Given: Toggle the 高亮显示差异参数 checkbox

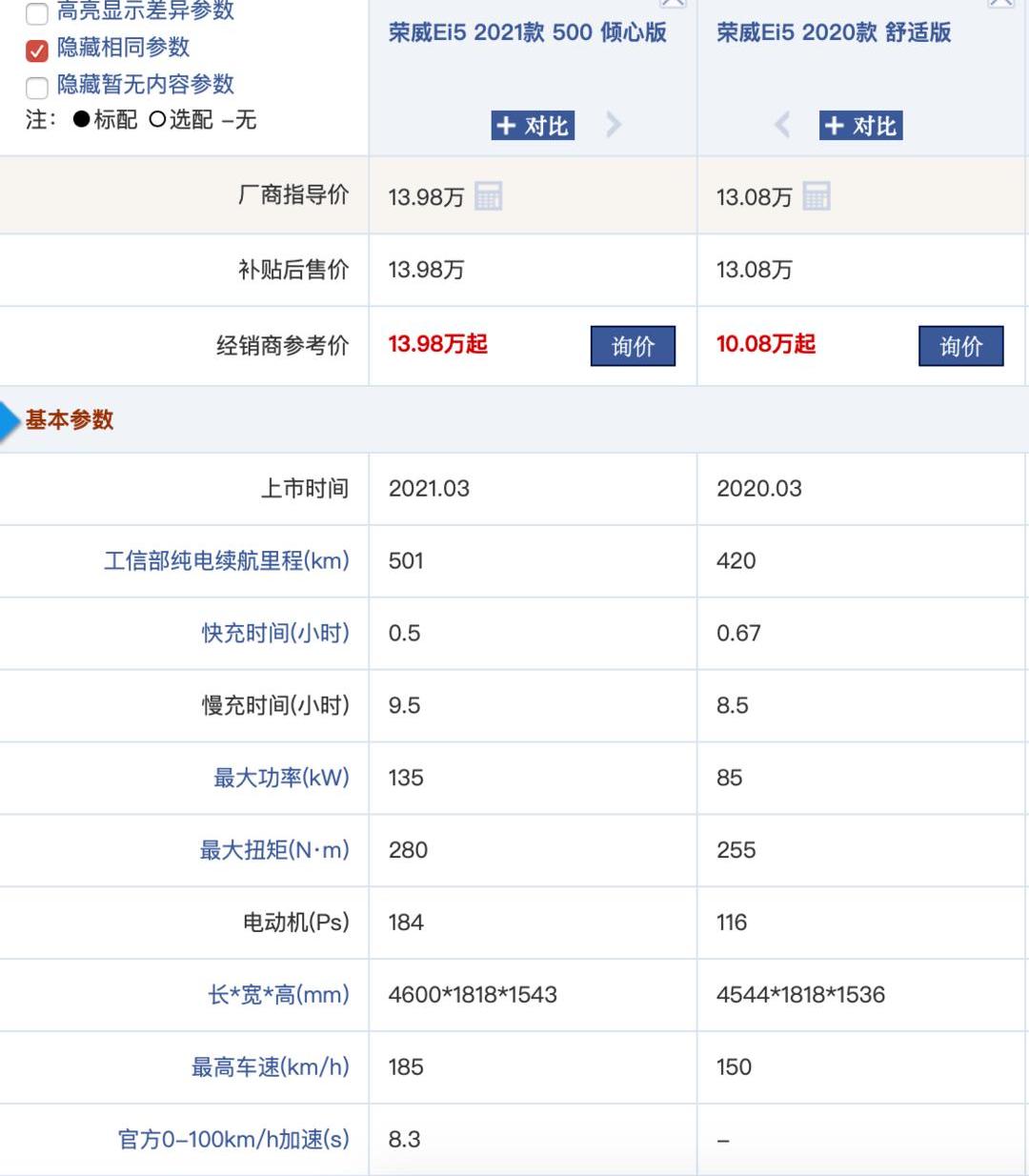Looking at the screenshot, I should pyautogui.click(x=37, y=13).
